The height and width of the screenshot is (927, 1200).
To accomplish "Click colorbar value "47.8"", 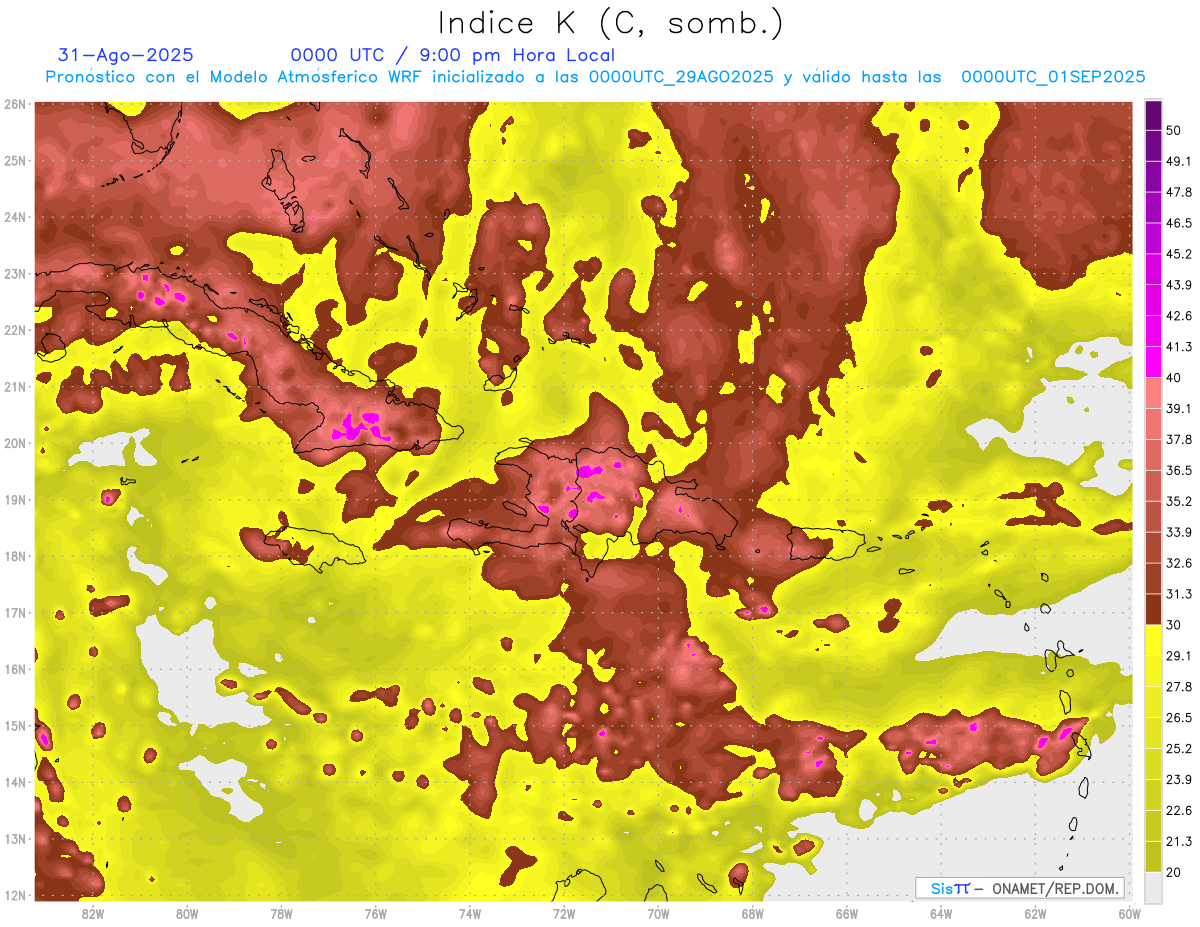I will 1179,192.
